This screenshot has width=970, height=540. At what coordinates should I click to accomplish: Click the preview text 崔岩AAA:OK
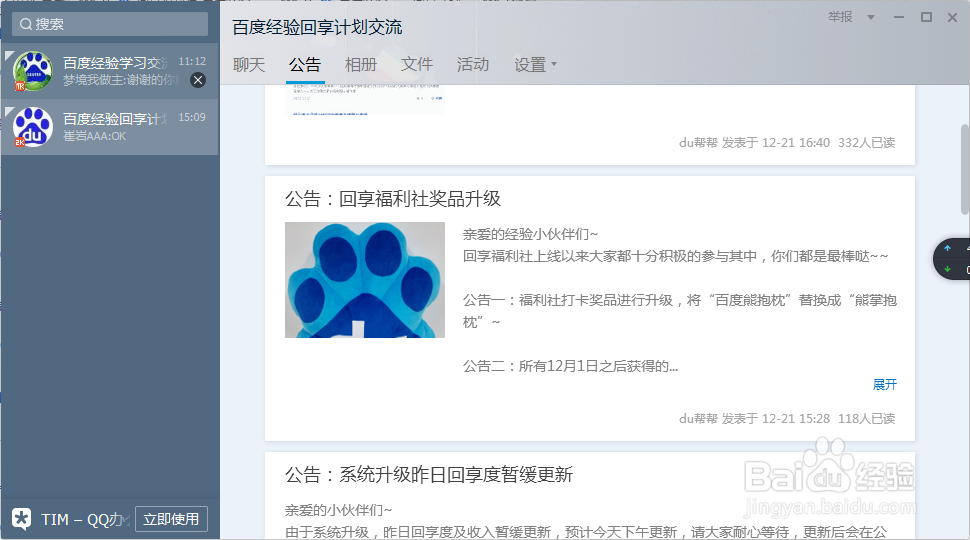[95, 136]
